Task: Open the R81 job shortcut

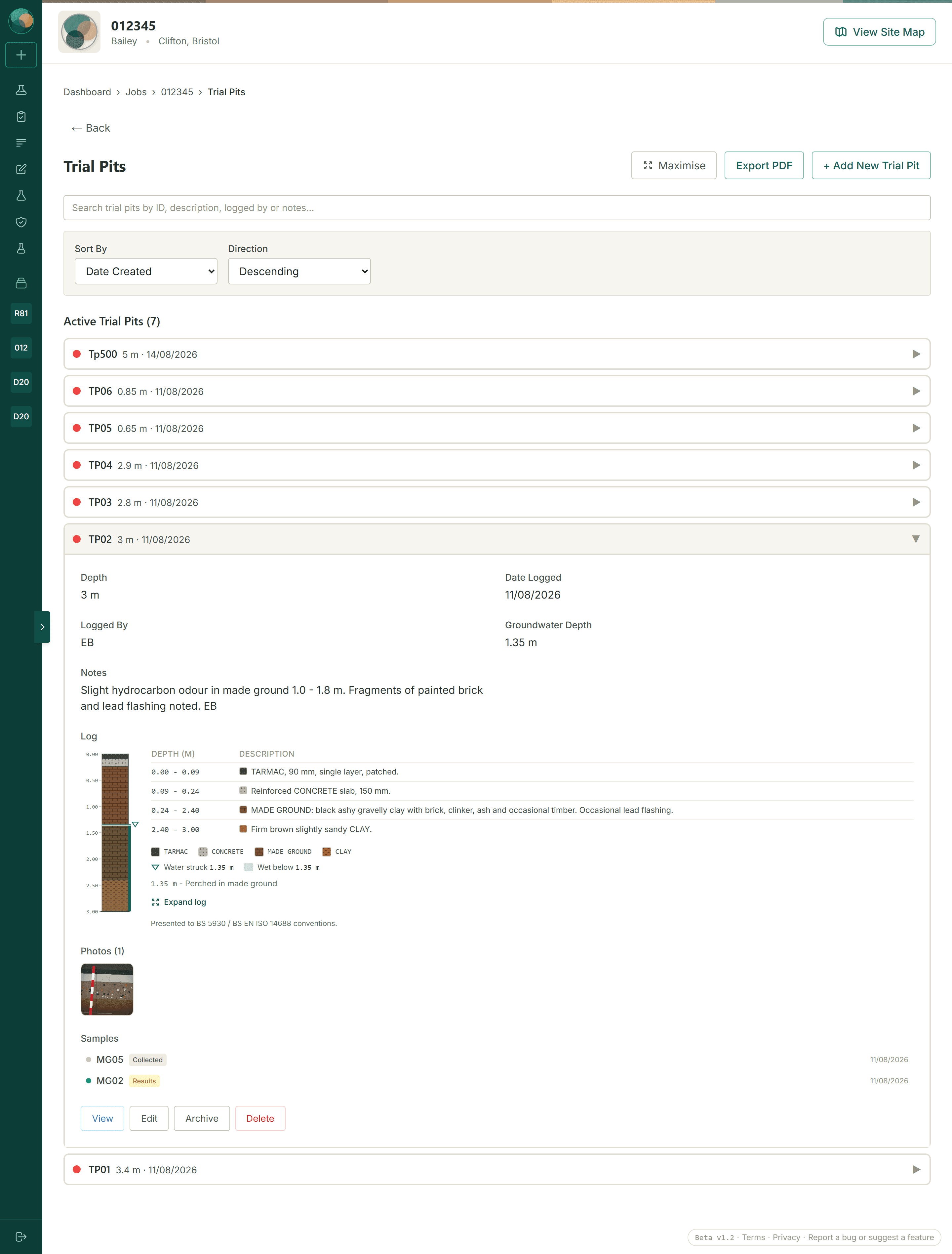Action: coord(21,313)
